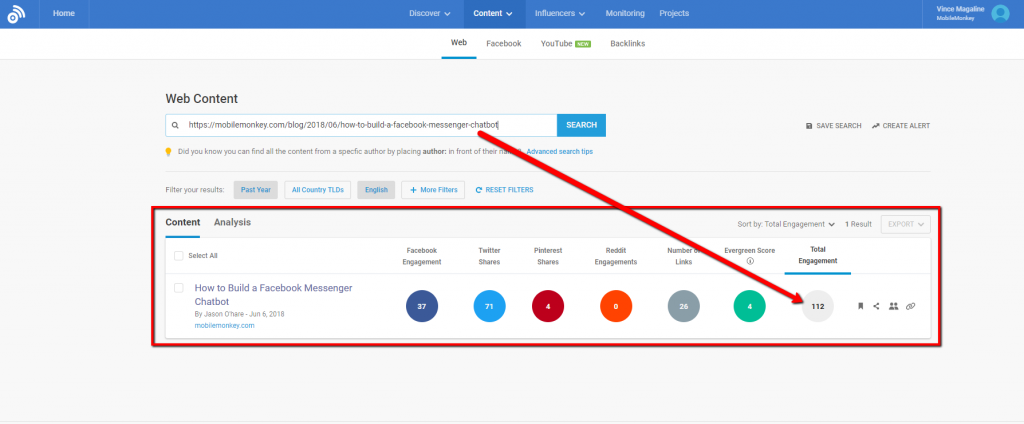Viewport: 1024px width, 424px height.
Task: Switch to the Facebook tab
Action: [x=504, y=44]
